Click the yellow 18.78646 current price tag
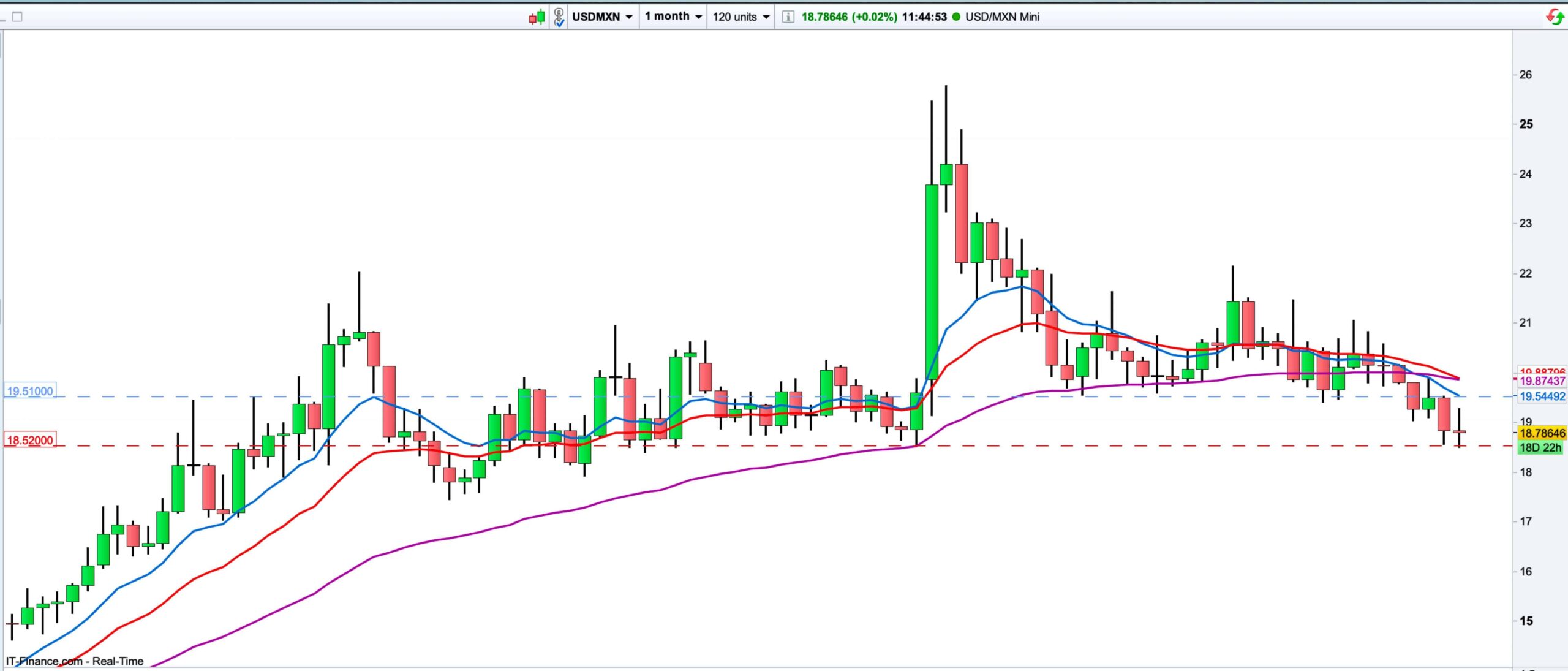Viewport: 1568px width, 671px height. click(1542, 433)
